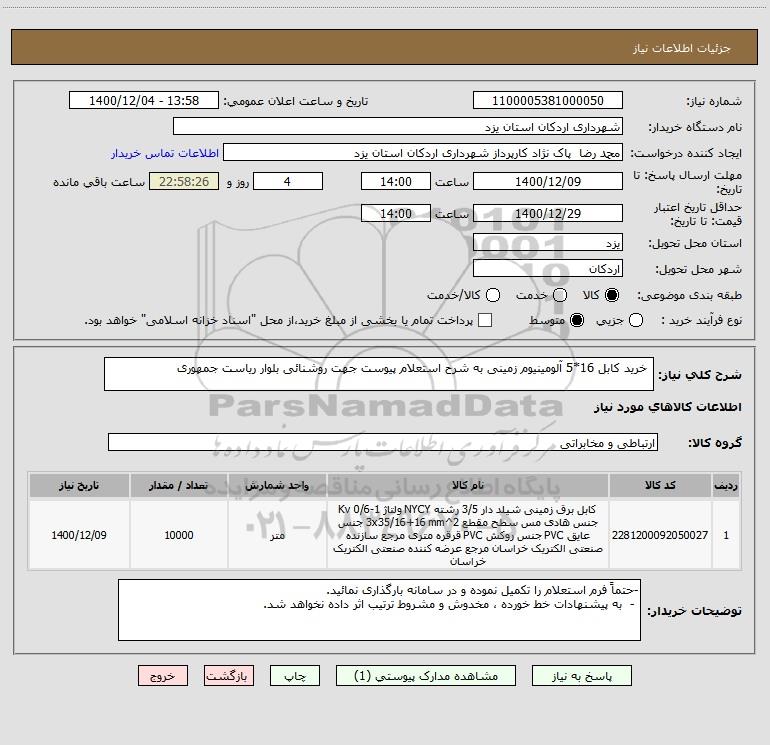Image resolution: width=770 pixels, height=745 pixels.
Task: Click the response deadline date 1400/12/09 field
Action: pos(548,181)
